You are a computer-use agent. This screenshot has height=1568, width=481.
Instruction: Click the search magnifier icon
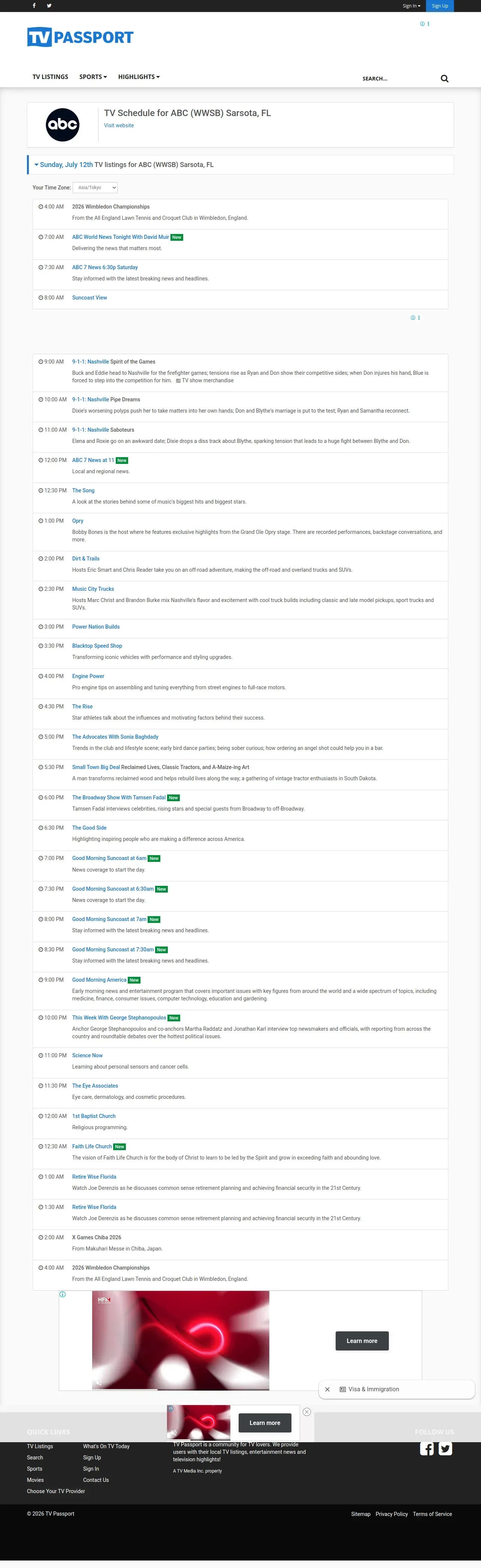(x=444, y=79)
